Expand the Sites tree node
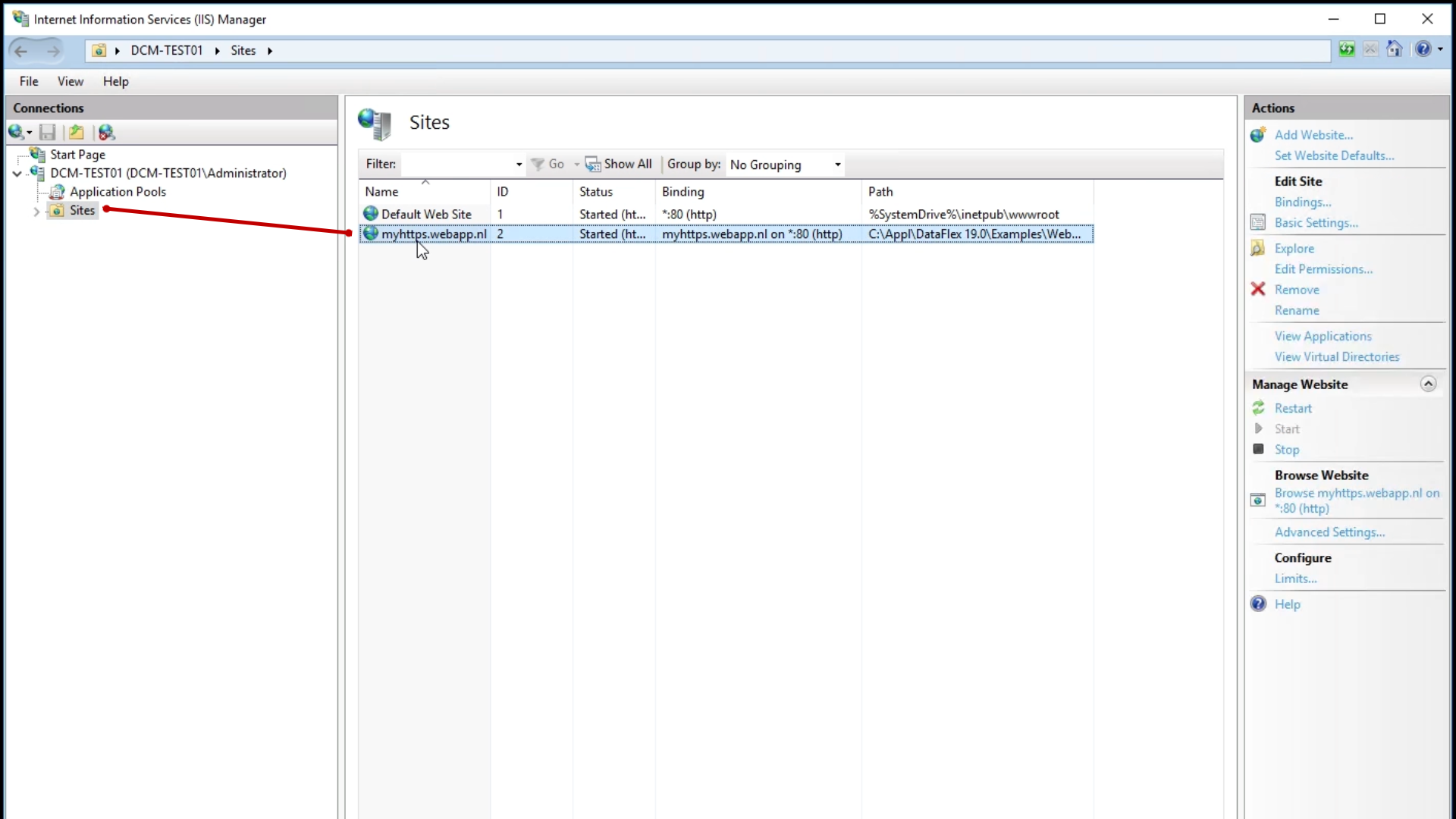 36,212
